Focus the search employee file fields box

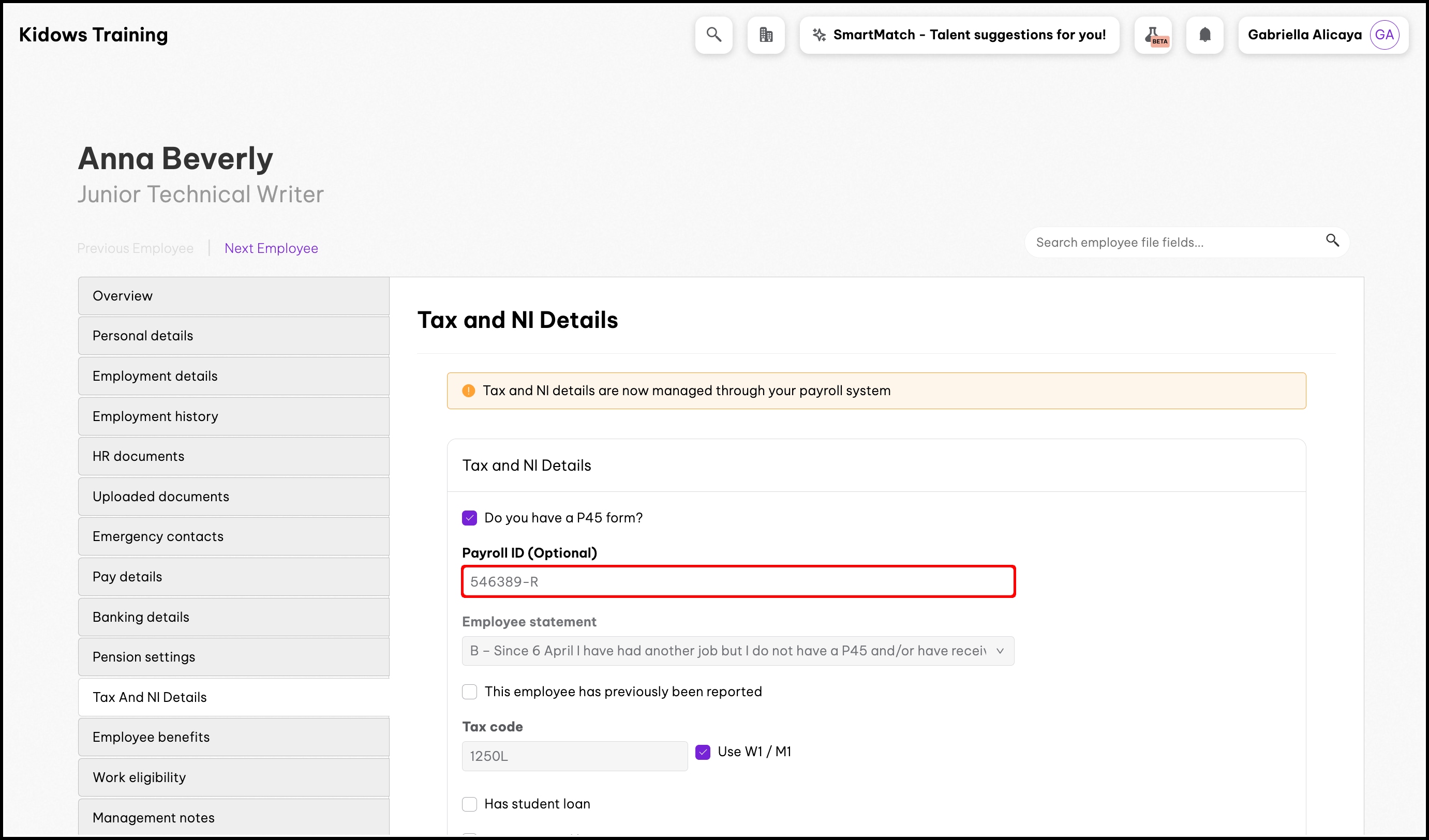1174,243
